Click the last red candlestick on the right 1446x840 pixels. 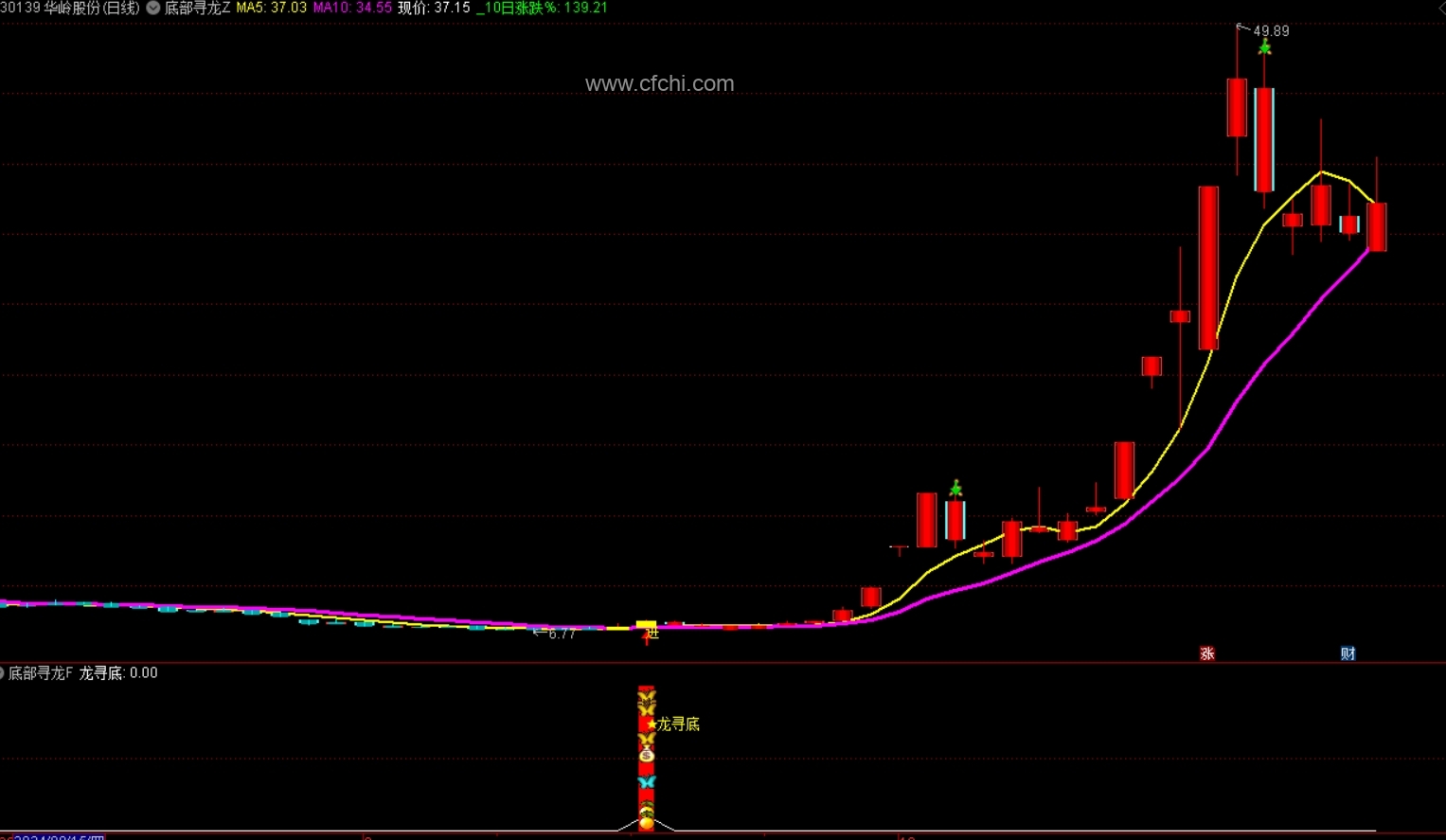(x=1377, y=226)
